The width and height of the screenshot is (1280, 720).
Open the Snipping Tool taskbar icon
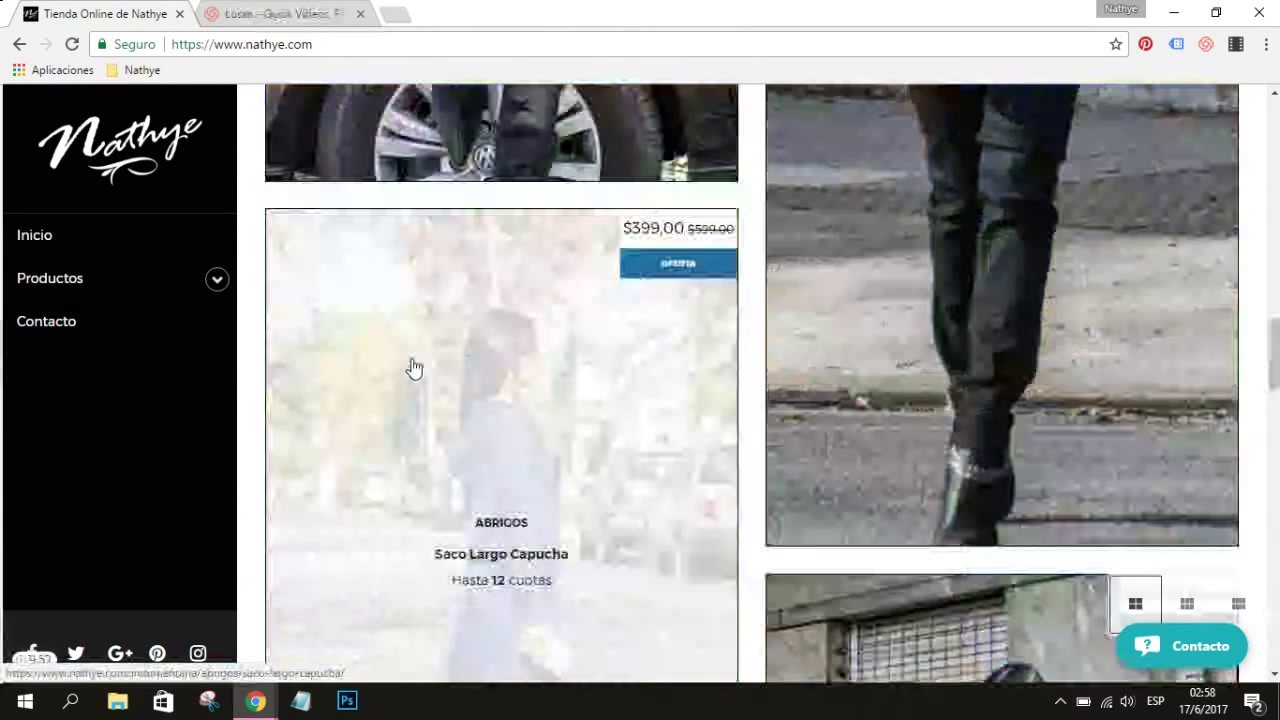[x=209, y=701]
